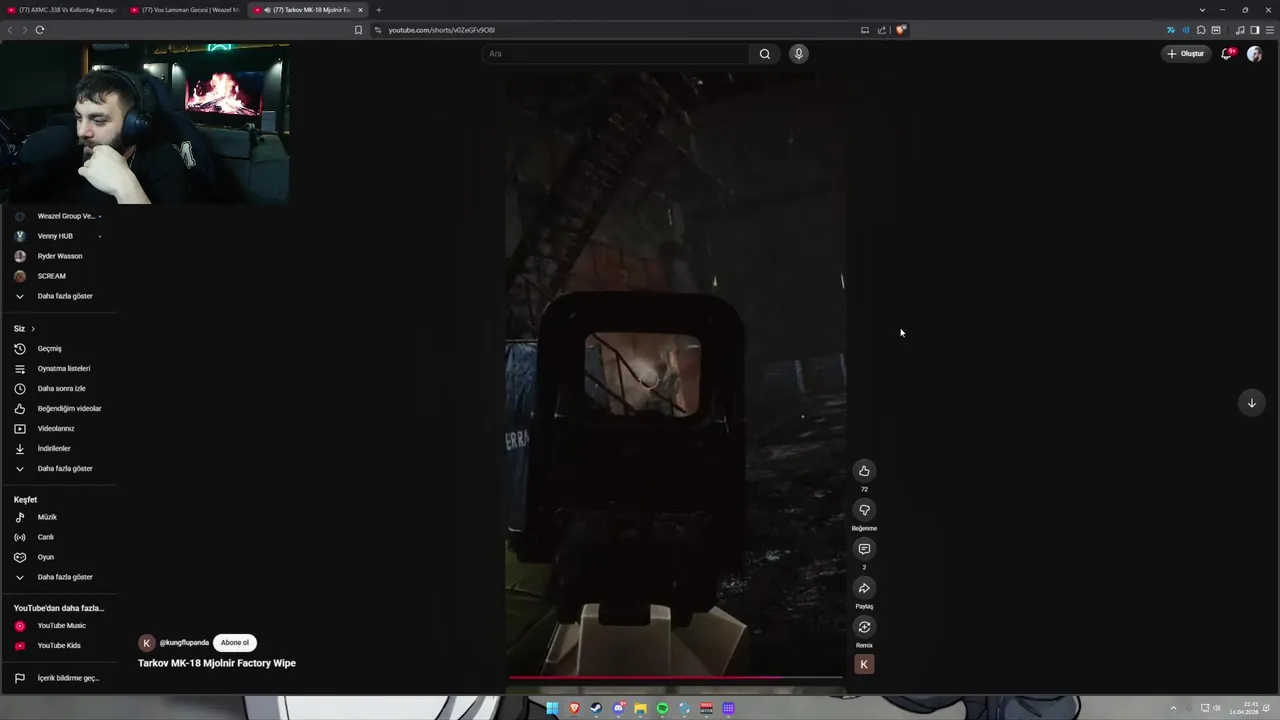Toggle the browser sidebar panel icon
Image resolution: width=1280 pixels, height=720 pixels.
1255,30
